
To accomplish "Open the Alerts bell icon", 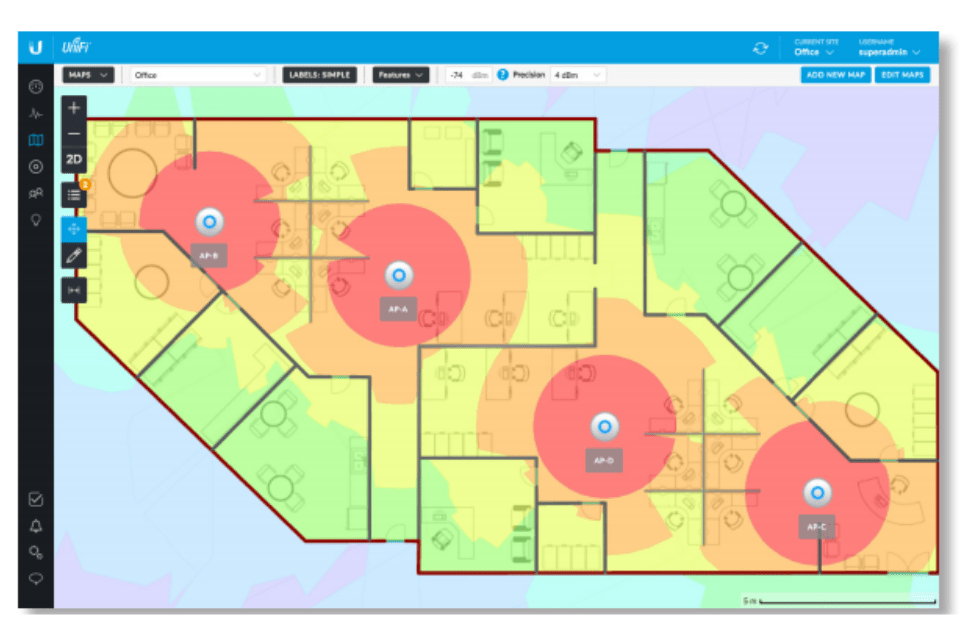I will point(36,525).
